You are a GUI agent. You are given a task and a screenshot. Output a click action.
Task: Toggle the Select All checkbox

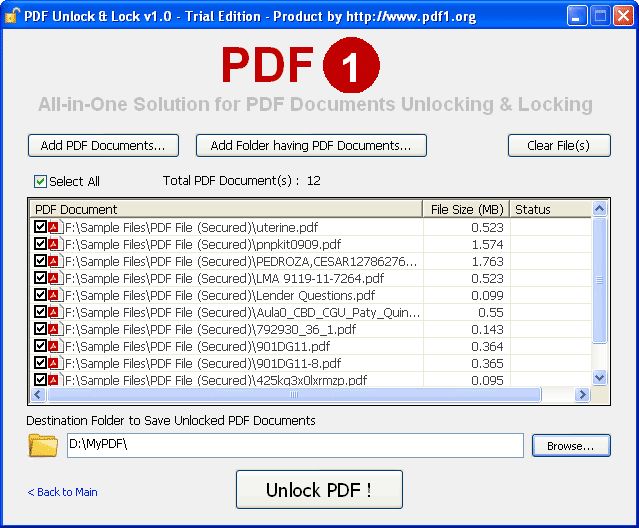click(x=40, y=181)
